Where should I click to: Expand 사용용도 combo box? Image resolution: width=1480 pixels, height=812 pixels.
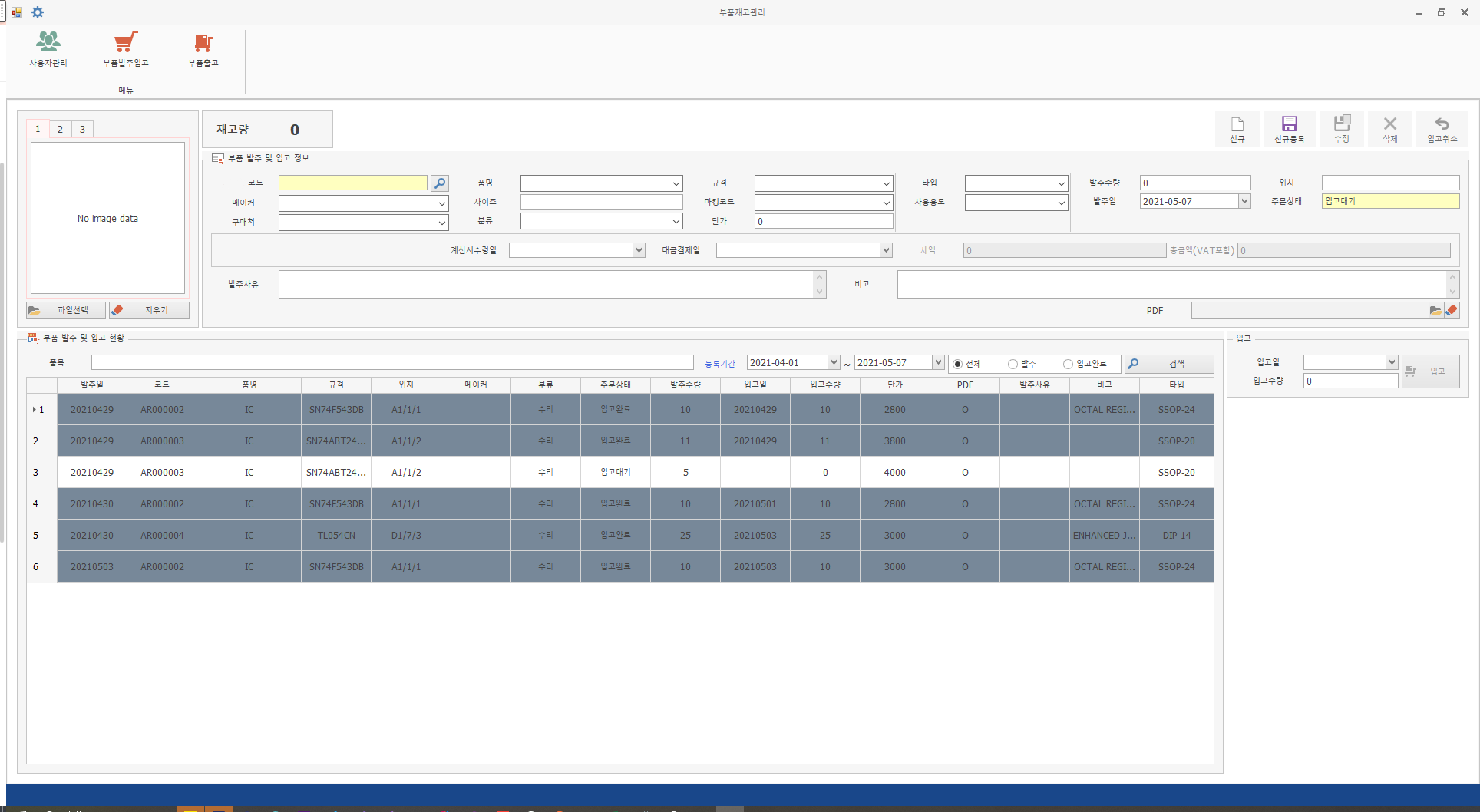point(1061,203)
